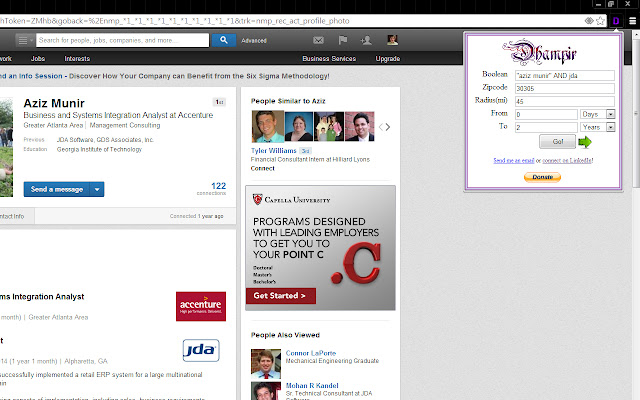Open Business Services menu

coord(329,59)
